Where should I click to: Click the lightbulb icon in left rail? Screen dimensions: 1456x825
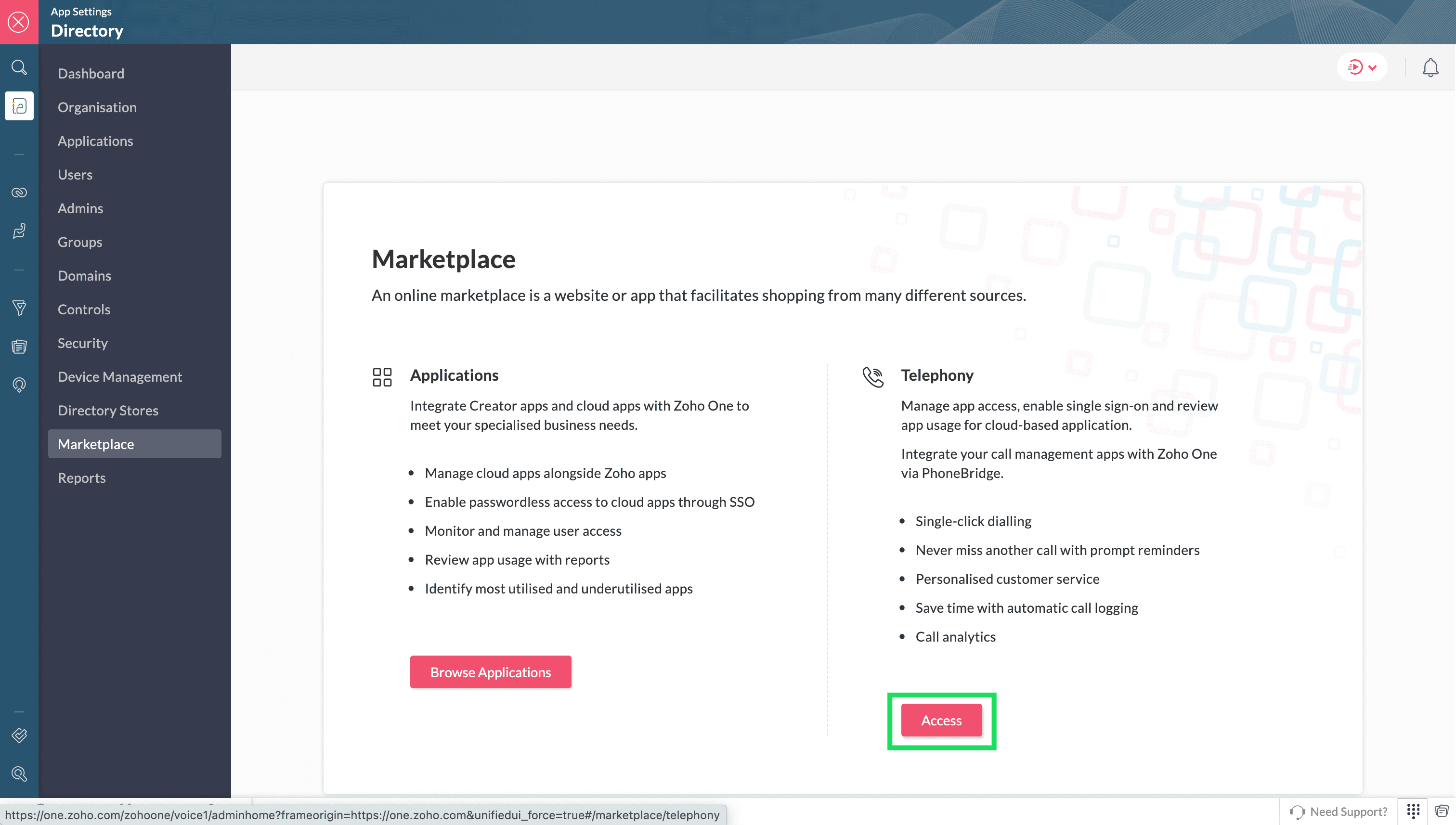pyautogui.click(x=19, y=385)
